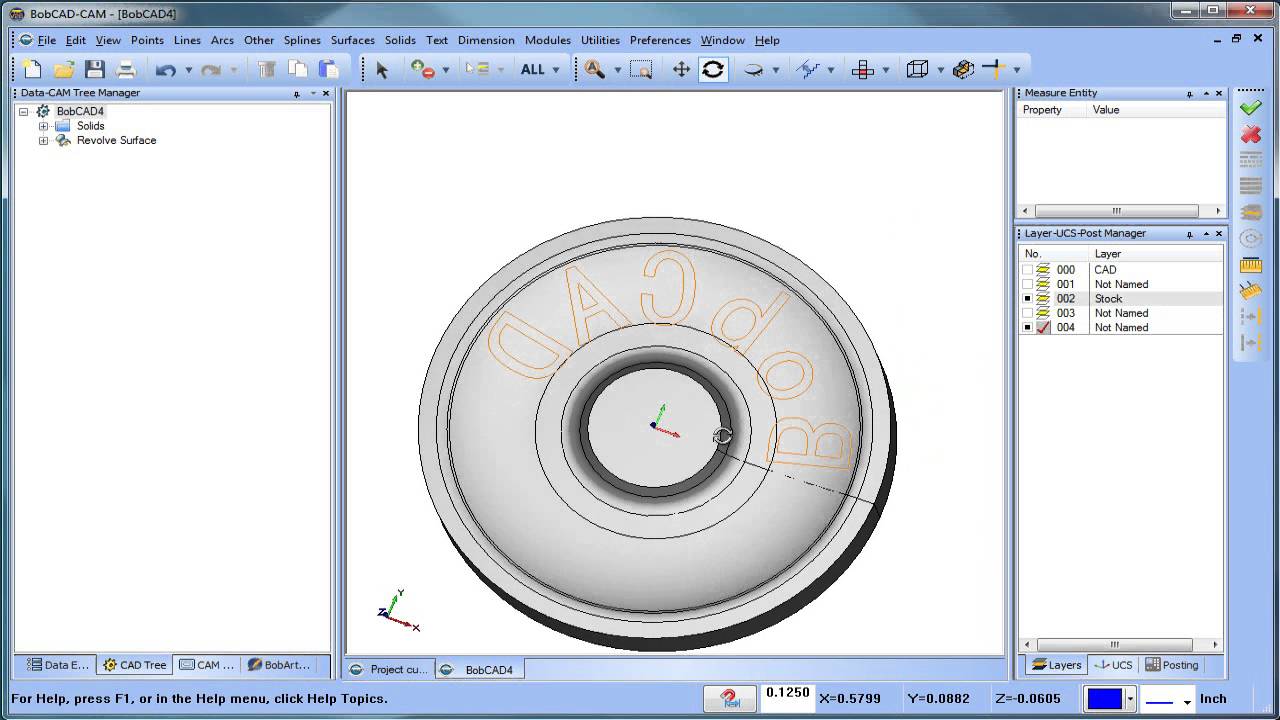
Task: Toggle visibility checkbox for layer 004
Action: (x=1027, y=328)
